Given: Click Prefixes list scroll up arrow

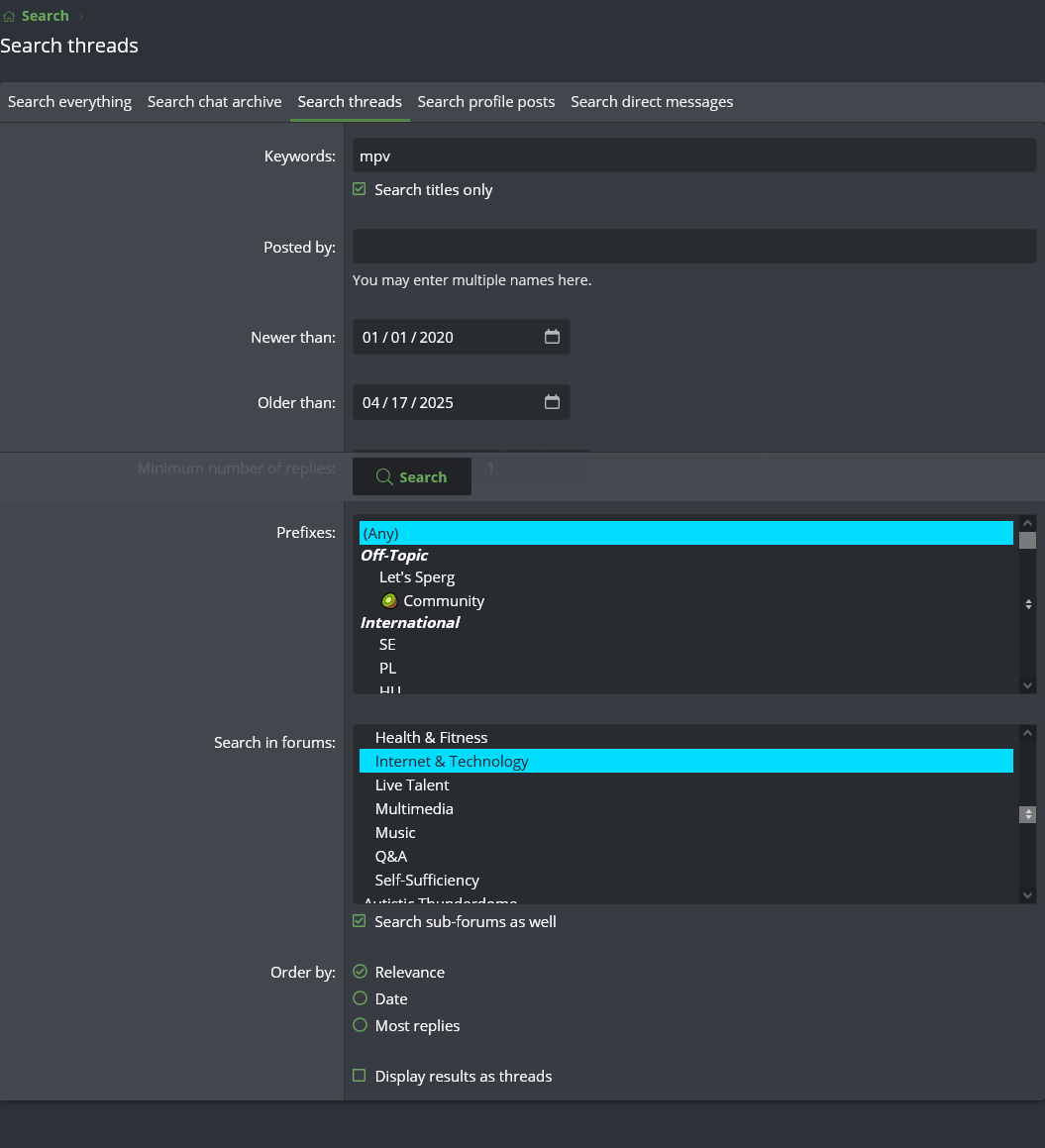Looking at the screenshot, I should [1027, 523].
